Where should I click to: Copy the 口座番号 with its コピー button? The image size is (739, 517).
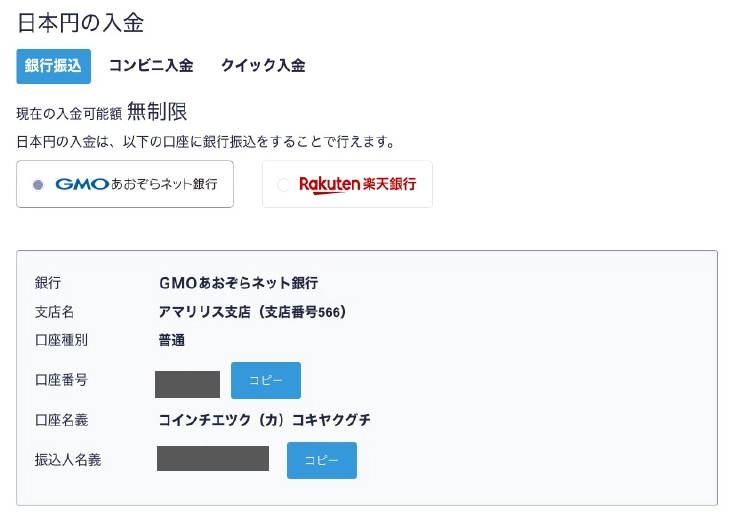[x=266, y=380]
